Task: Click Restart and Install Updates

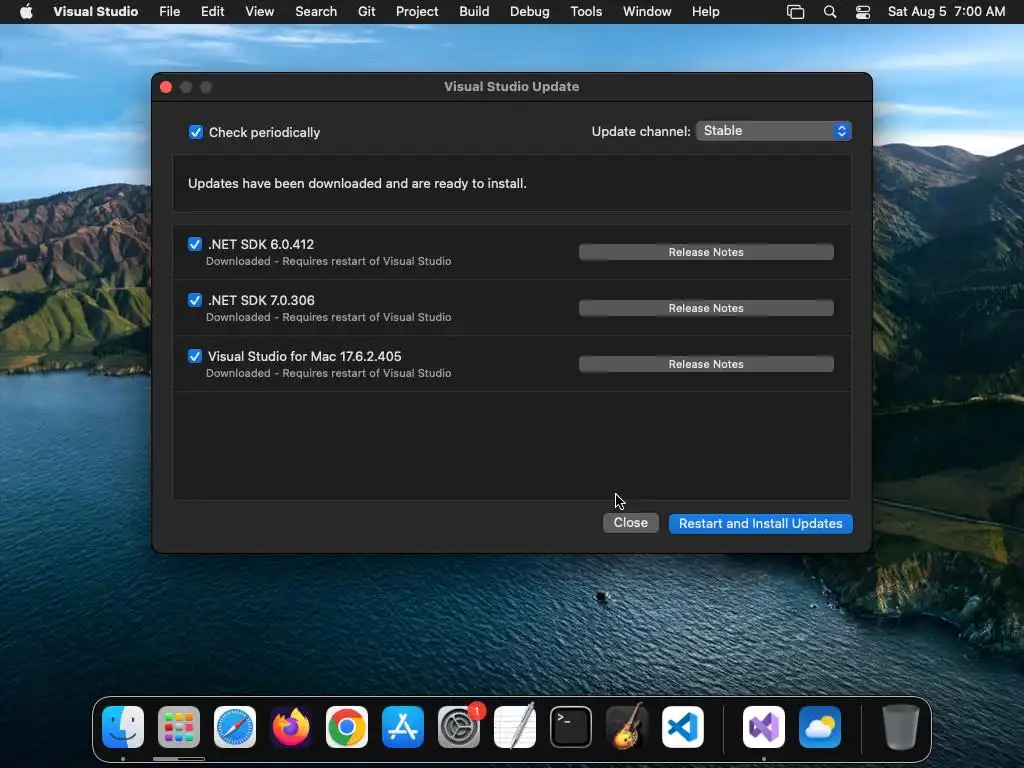Action: coord(760,524)
